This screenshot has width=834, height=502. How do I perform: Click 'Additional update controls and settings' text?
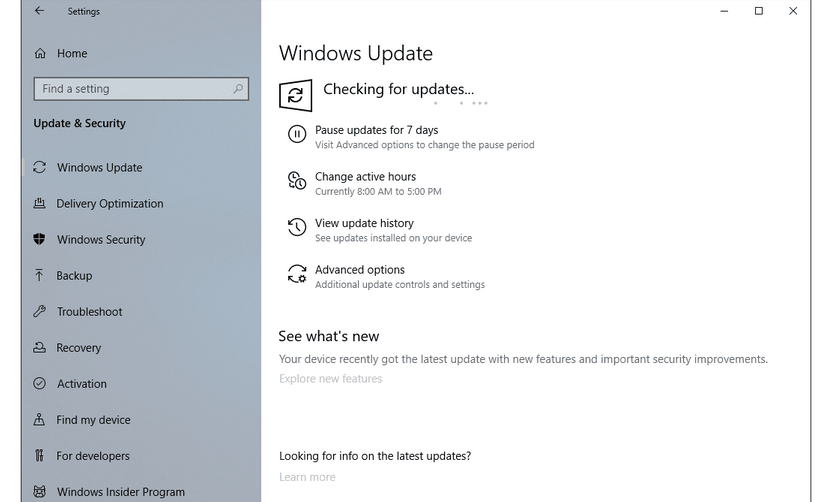click(x=399, y=285)
